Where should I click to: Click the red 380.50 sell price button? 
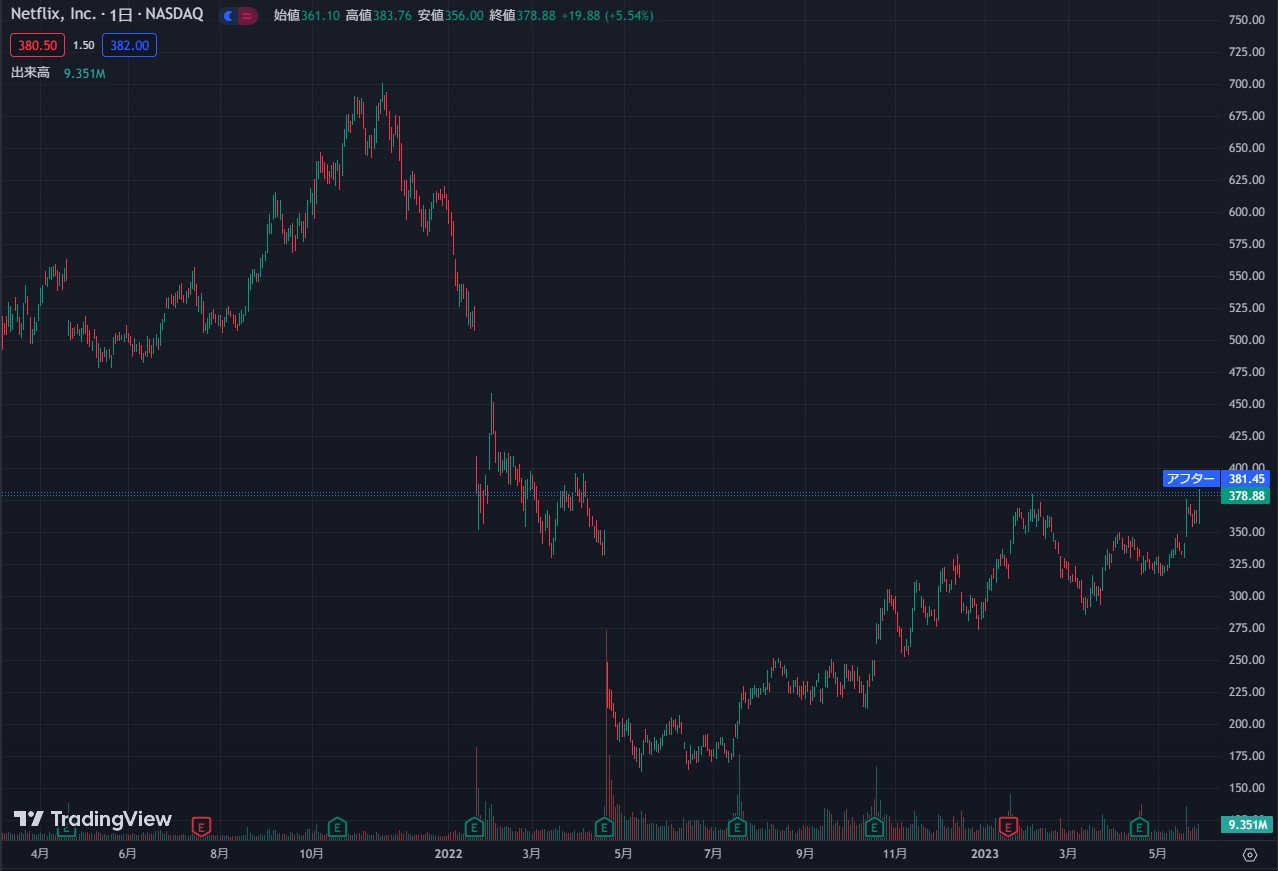[38, 45]
